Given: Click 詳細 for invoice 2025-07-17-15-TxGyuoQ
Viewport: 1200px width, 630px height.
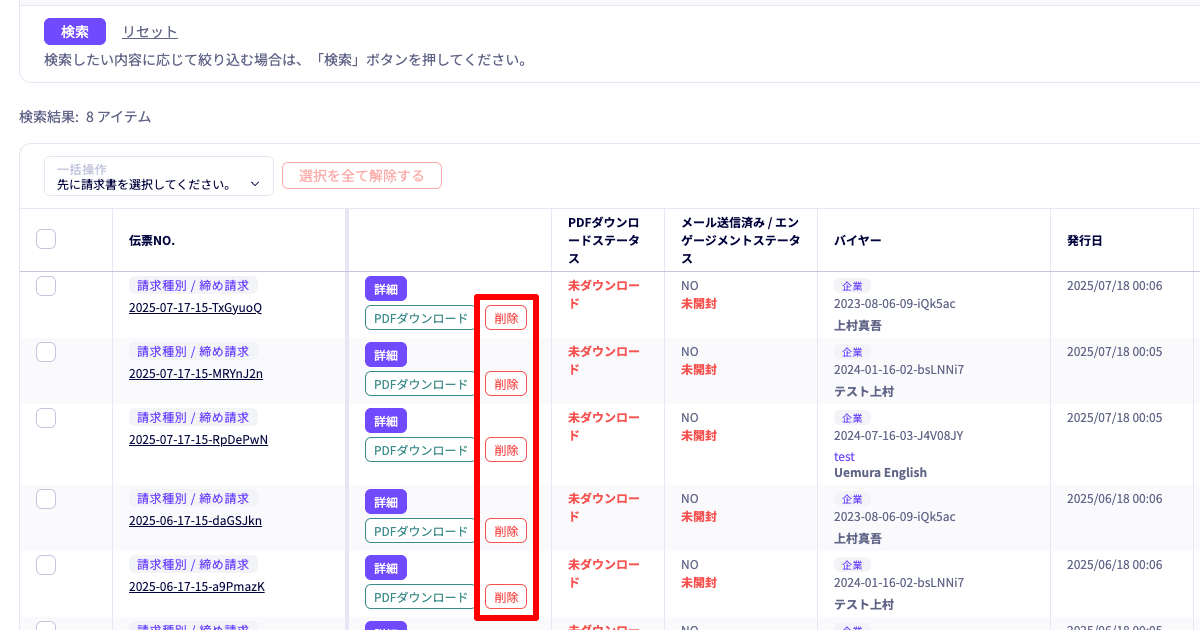Looking at the screenshot, I should point(386,289).
